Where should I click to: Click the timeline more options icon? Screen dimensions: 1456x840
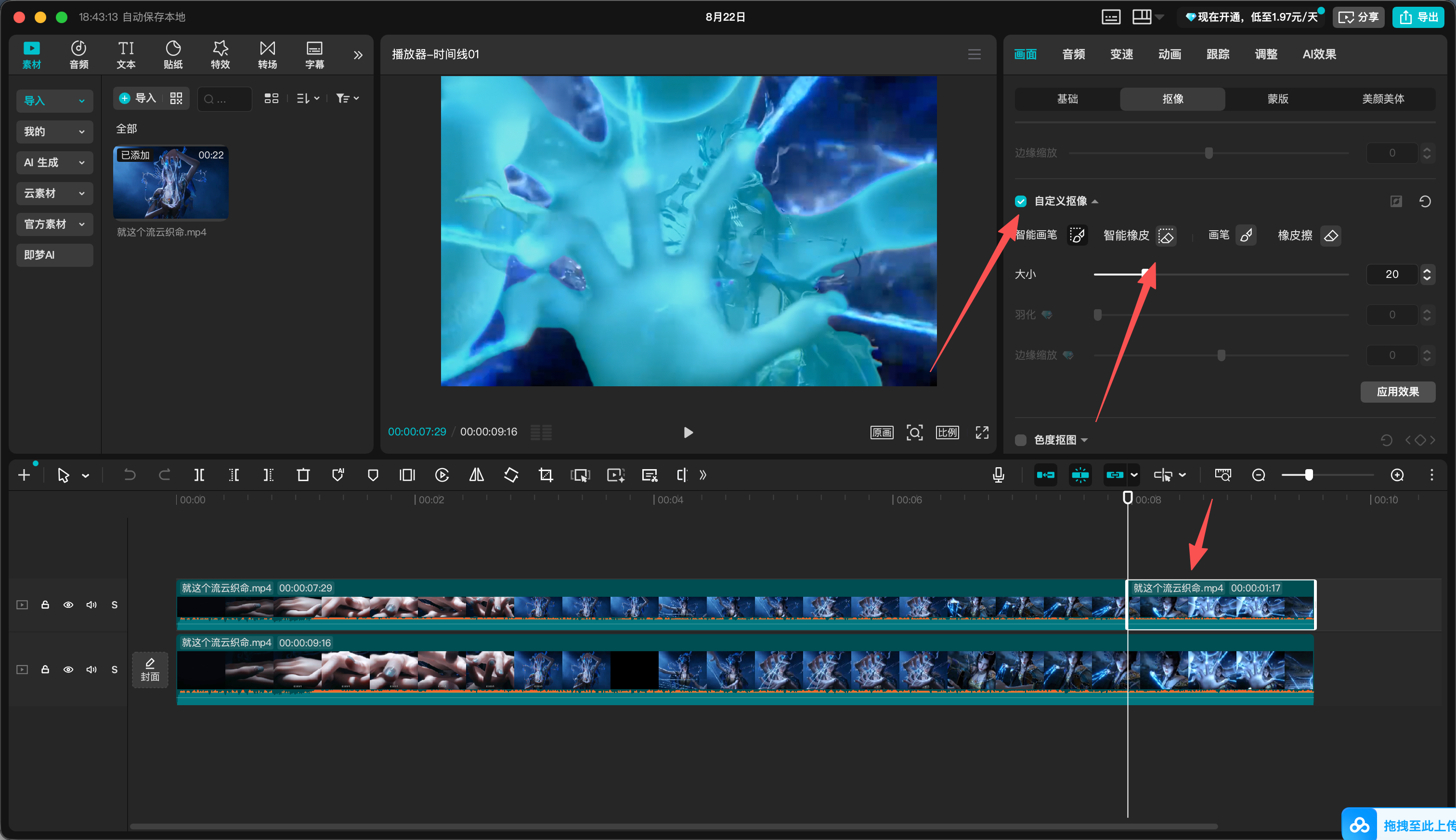[1431, 475]
